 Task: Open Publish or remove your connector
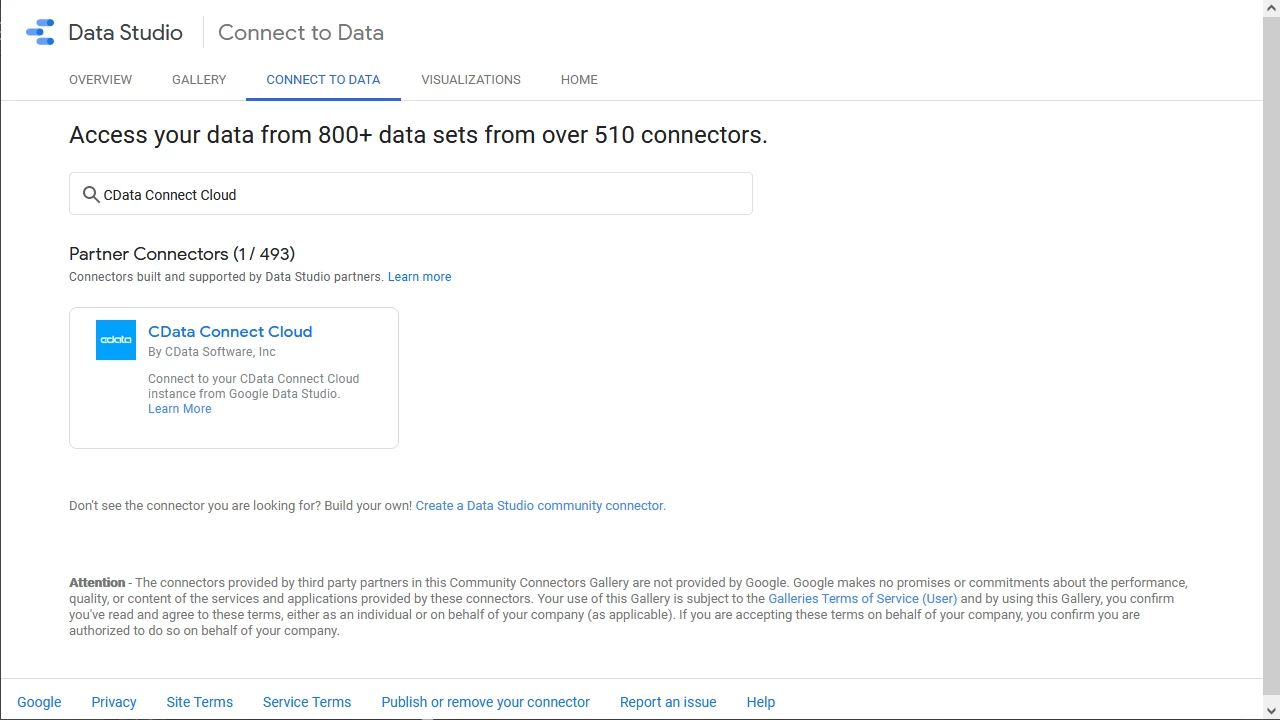[485, 701]
